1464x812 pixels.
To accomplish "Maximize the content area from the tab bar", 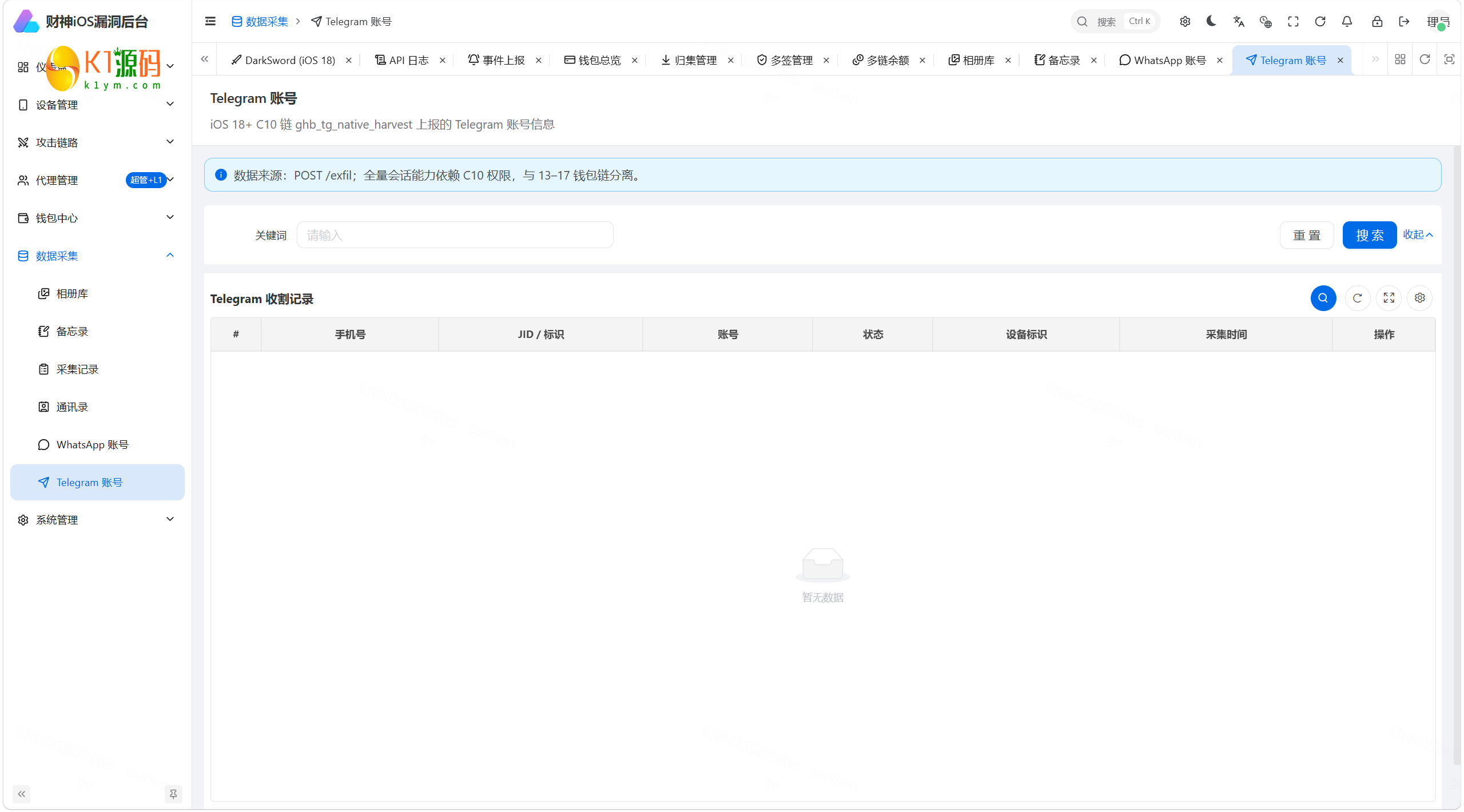I will coord(1449,59).
